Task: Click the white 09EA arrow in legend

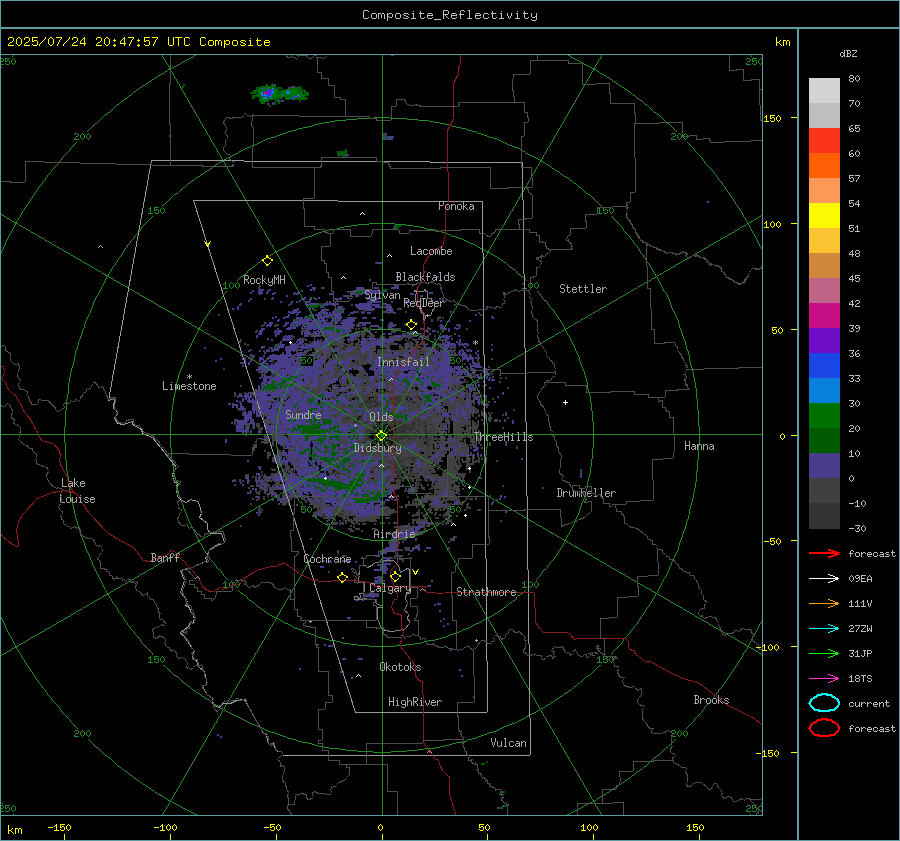Action: (824, 579)
